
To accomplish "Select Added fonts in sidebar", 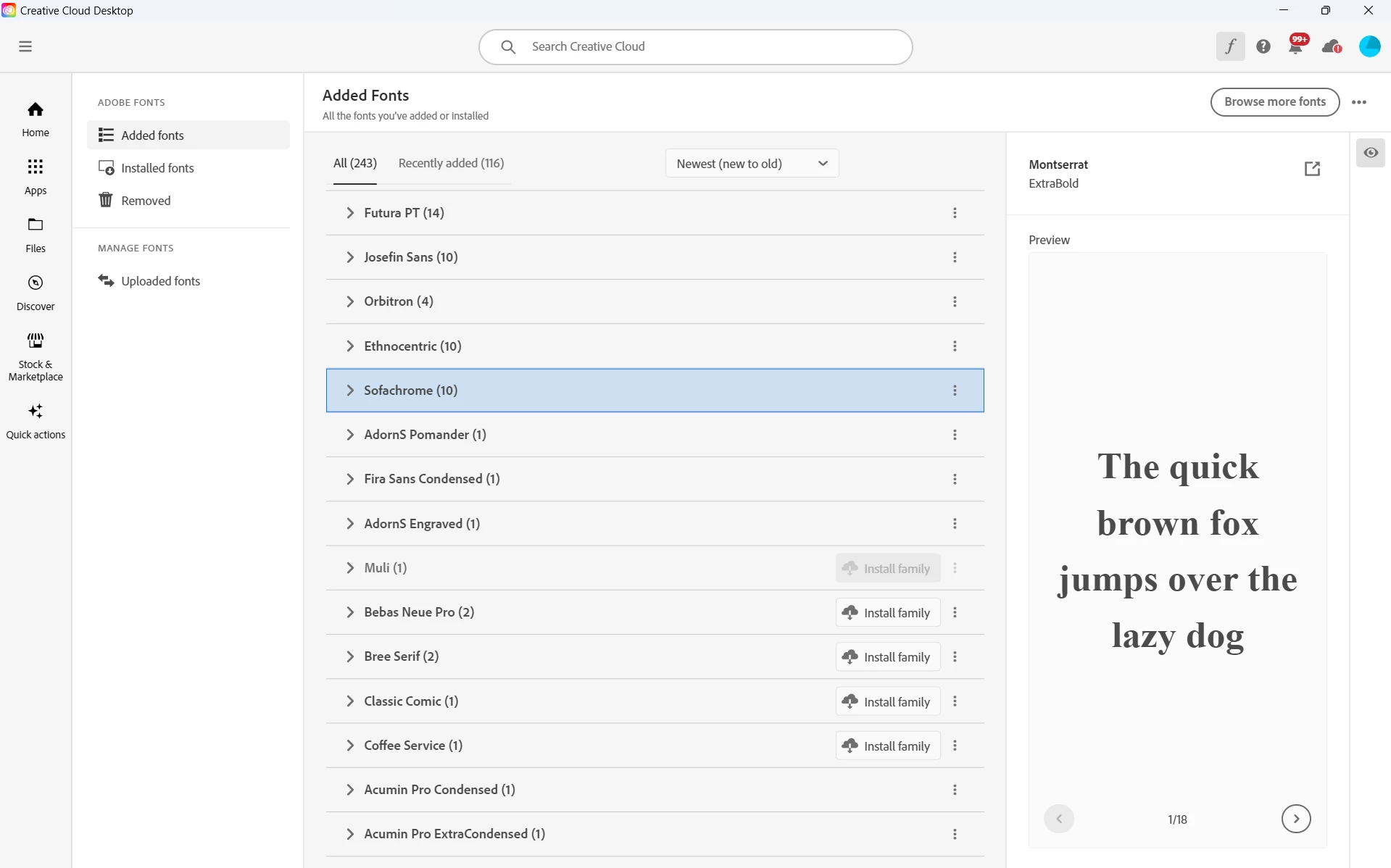I will point(188,135).
